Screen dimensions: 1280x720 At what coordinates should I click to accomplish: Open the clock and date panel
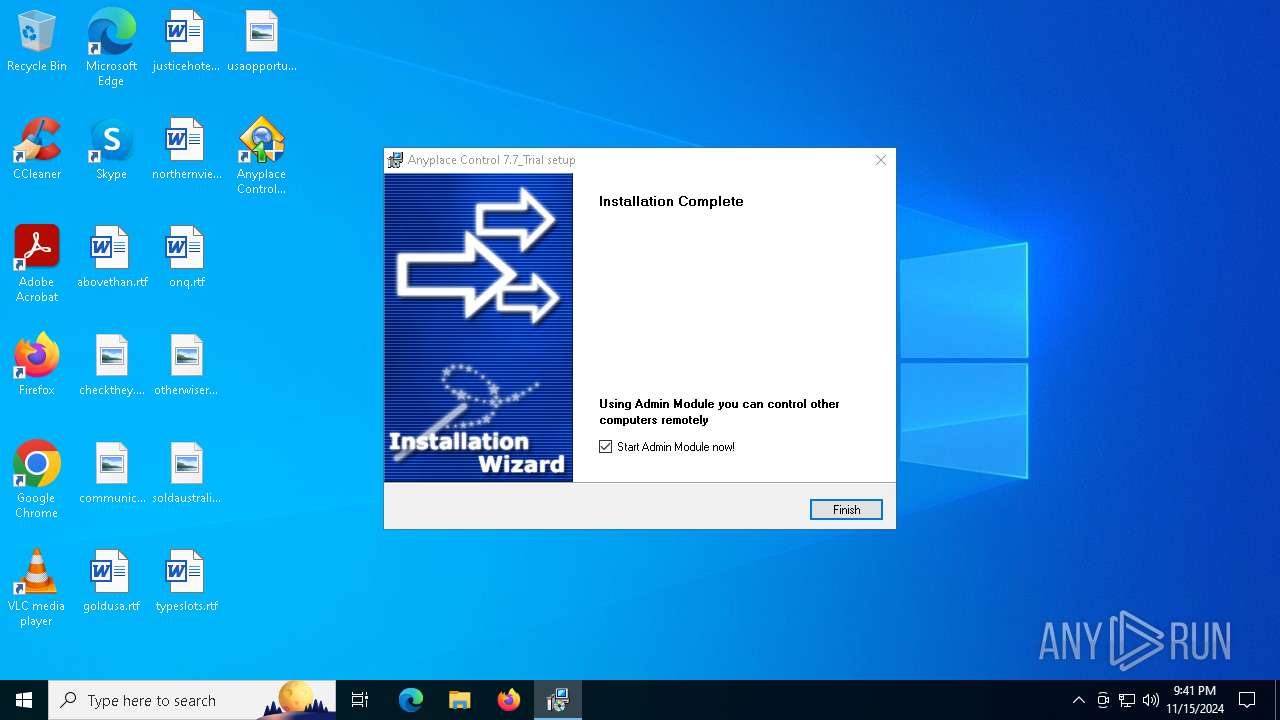click(1195, 700)
